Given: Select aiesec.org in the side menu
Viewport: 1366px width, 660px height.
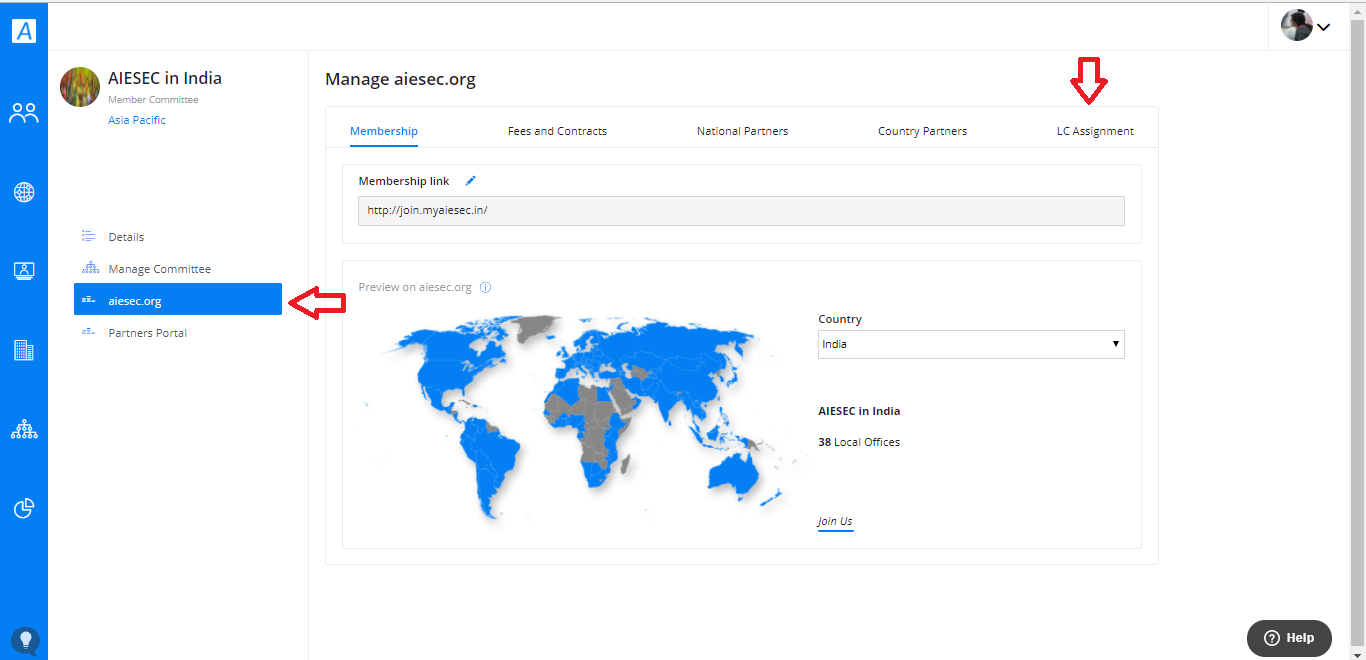Looking at the screenshot, I should coord(178,300).
